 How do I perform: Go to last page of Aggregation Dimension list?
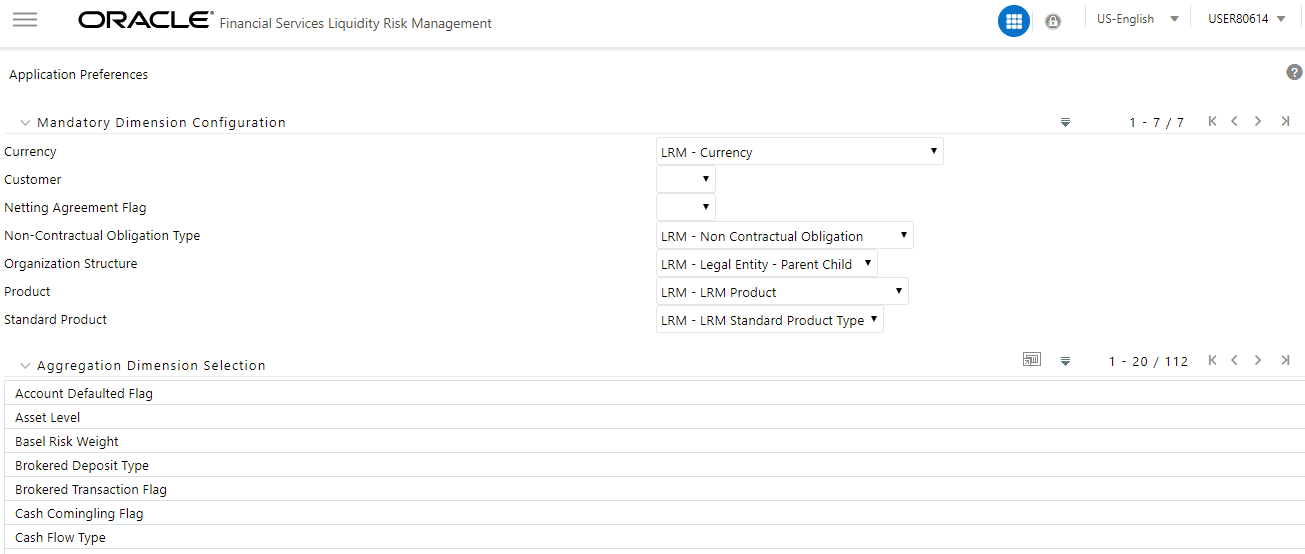click(x=1285, y=360)
